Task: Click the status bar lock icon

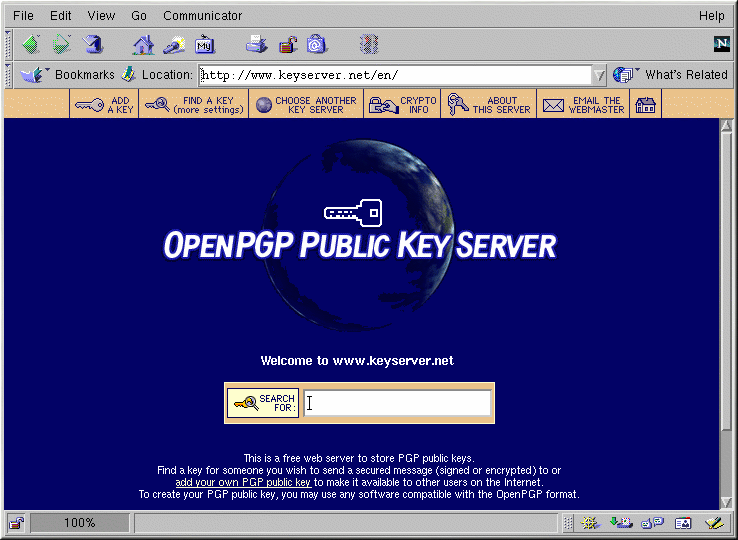Action: pos(17,523)
